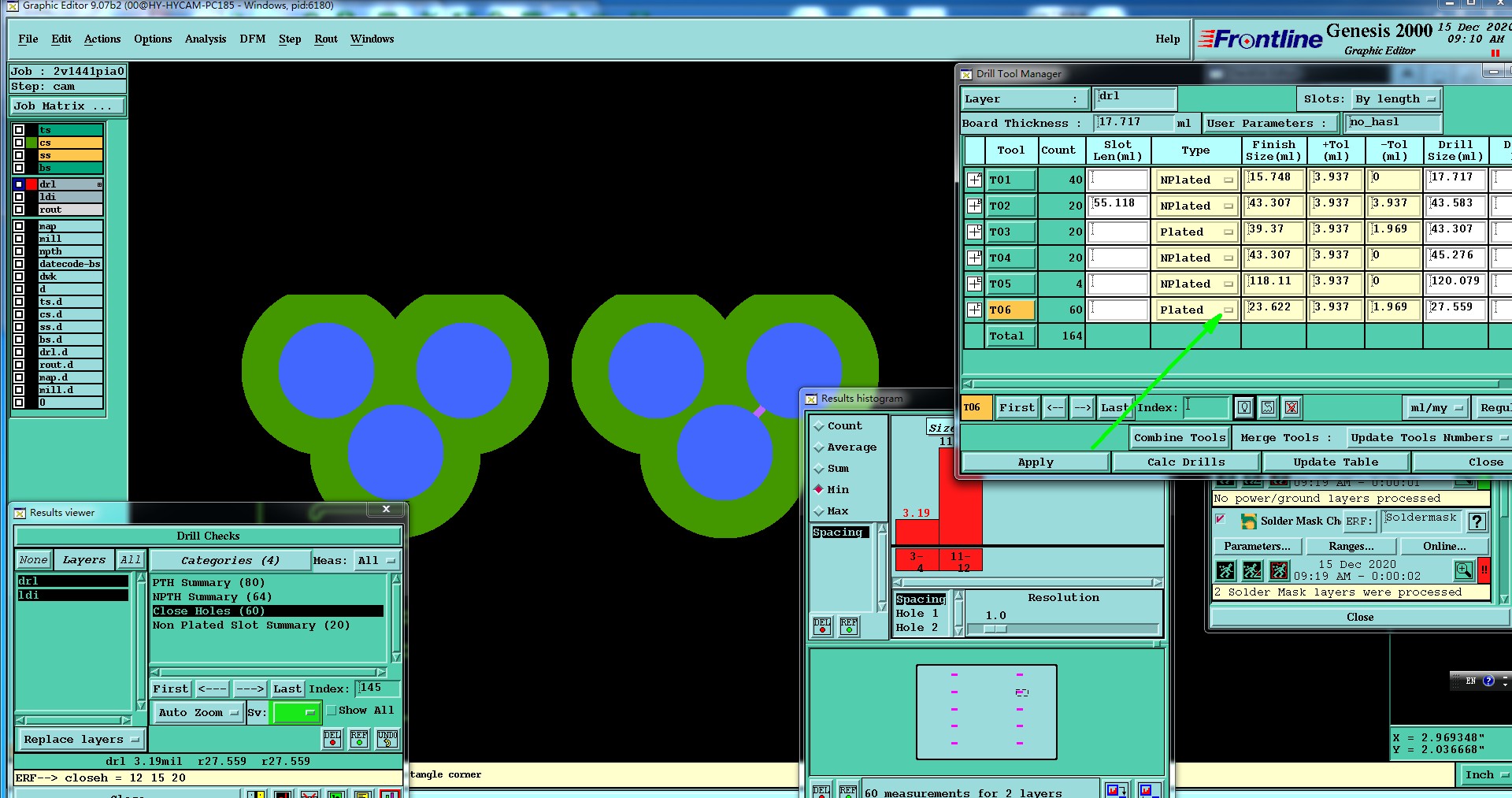Select the Count radio option
1512x798 pixels.
tap(819, 426)
